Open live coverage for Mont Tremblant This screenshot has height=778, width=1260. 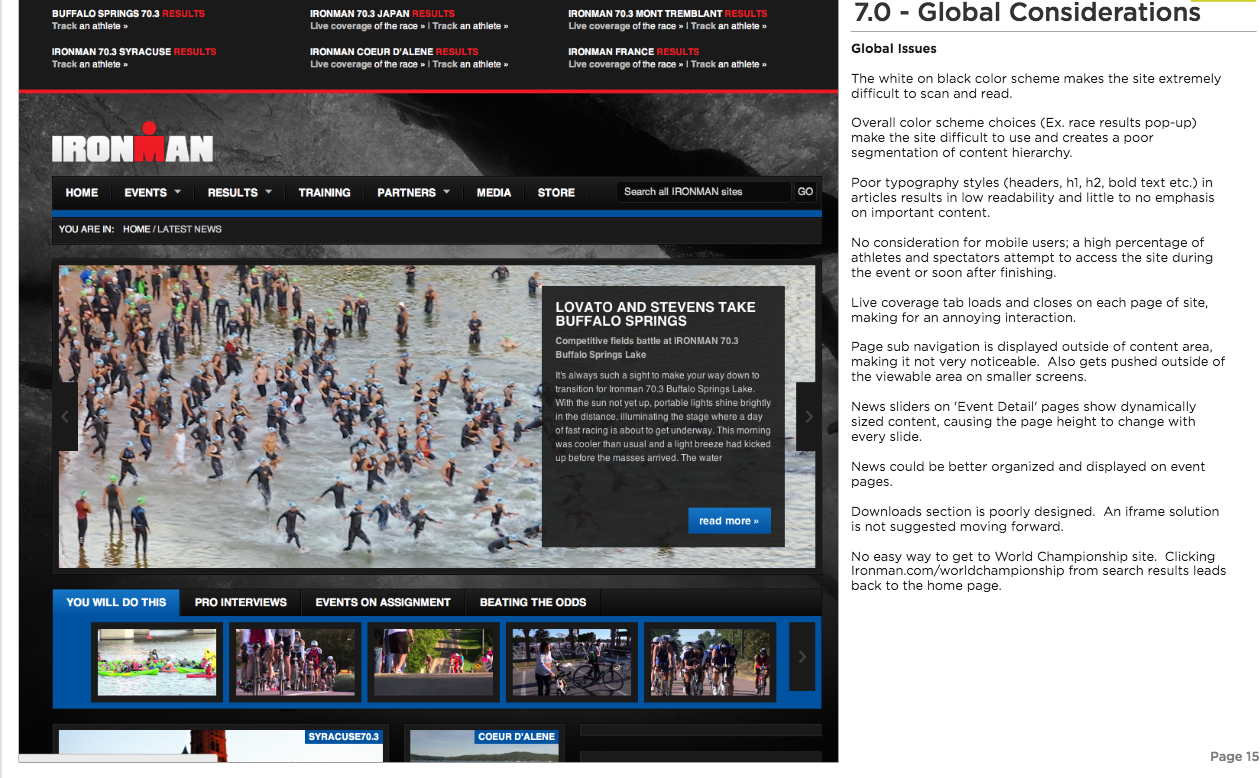tap(625, 26)
